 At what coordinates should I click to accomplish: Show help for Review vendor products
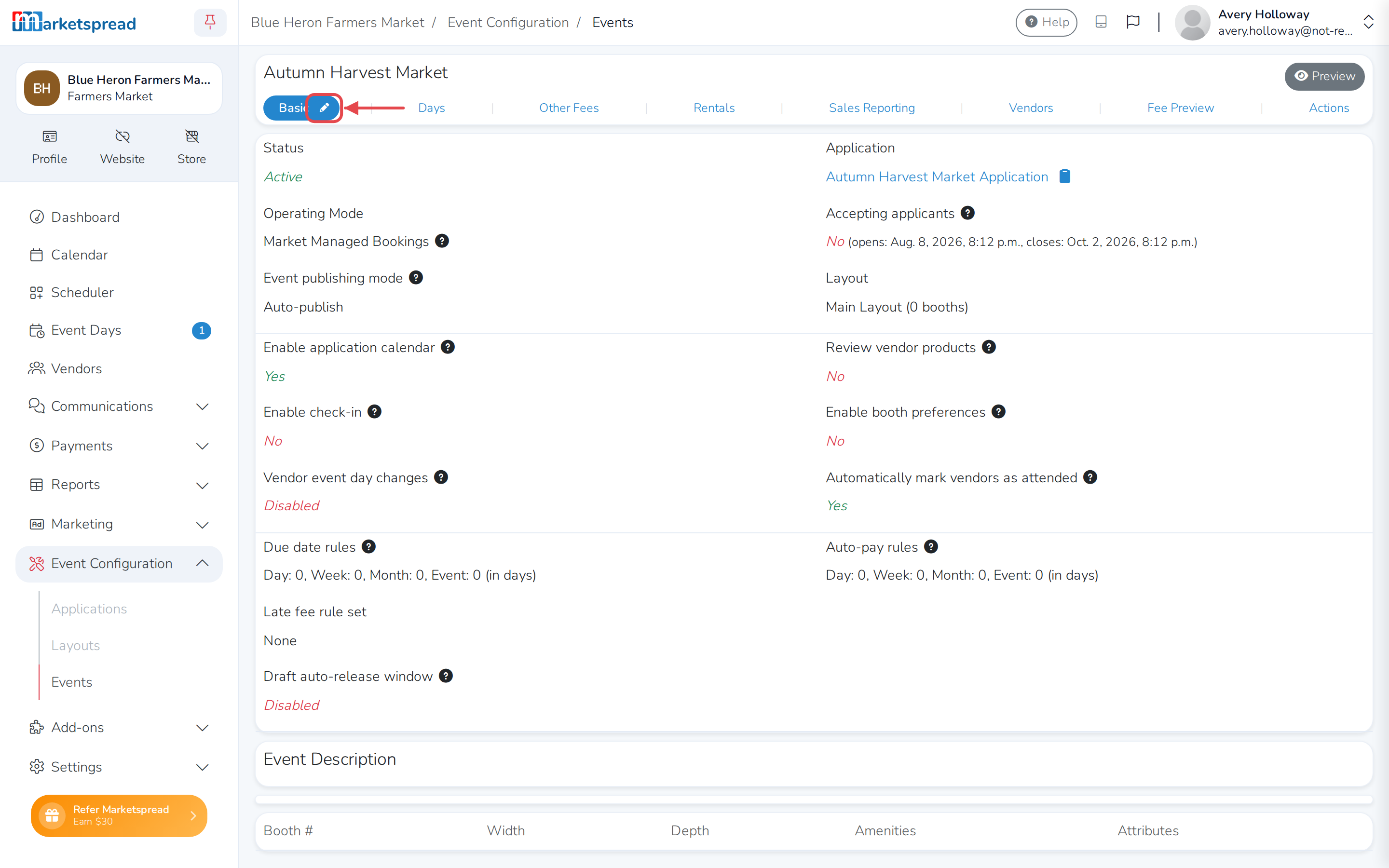[989, 347]
